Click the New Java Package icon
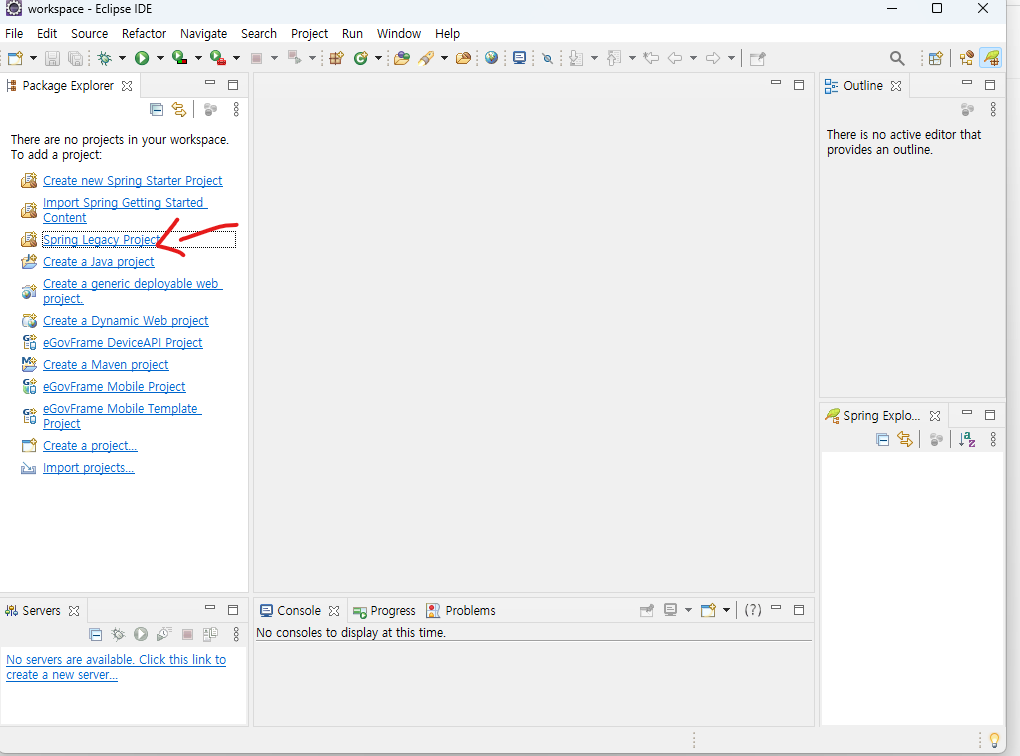 [x=336, y=59]
